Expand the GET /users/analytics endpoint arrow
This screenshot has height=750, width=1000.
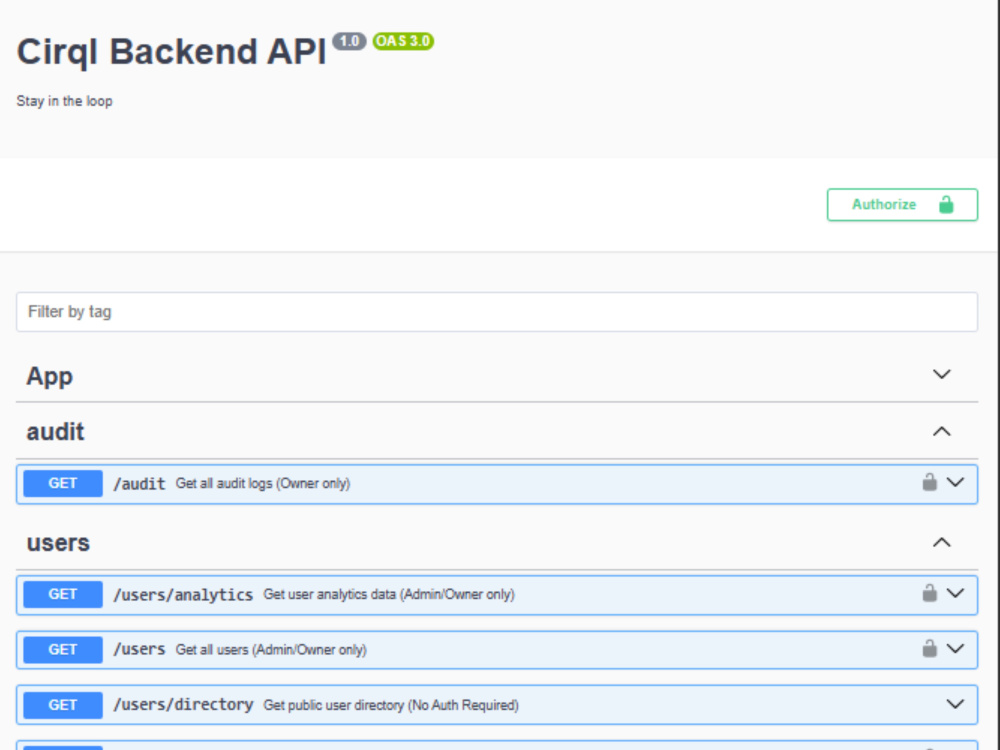pos(955,594)
